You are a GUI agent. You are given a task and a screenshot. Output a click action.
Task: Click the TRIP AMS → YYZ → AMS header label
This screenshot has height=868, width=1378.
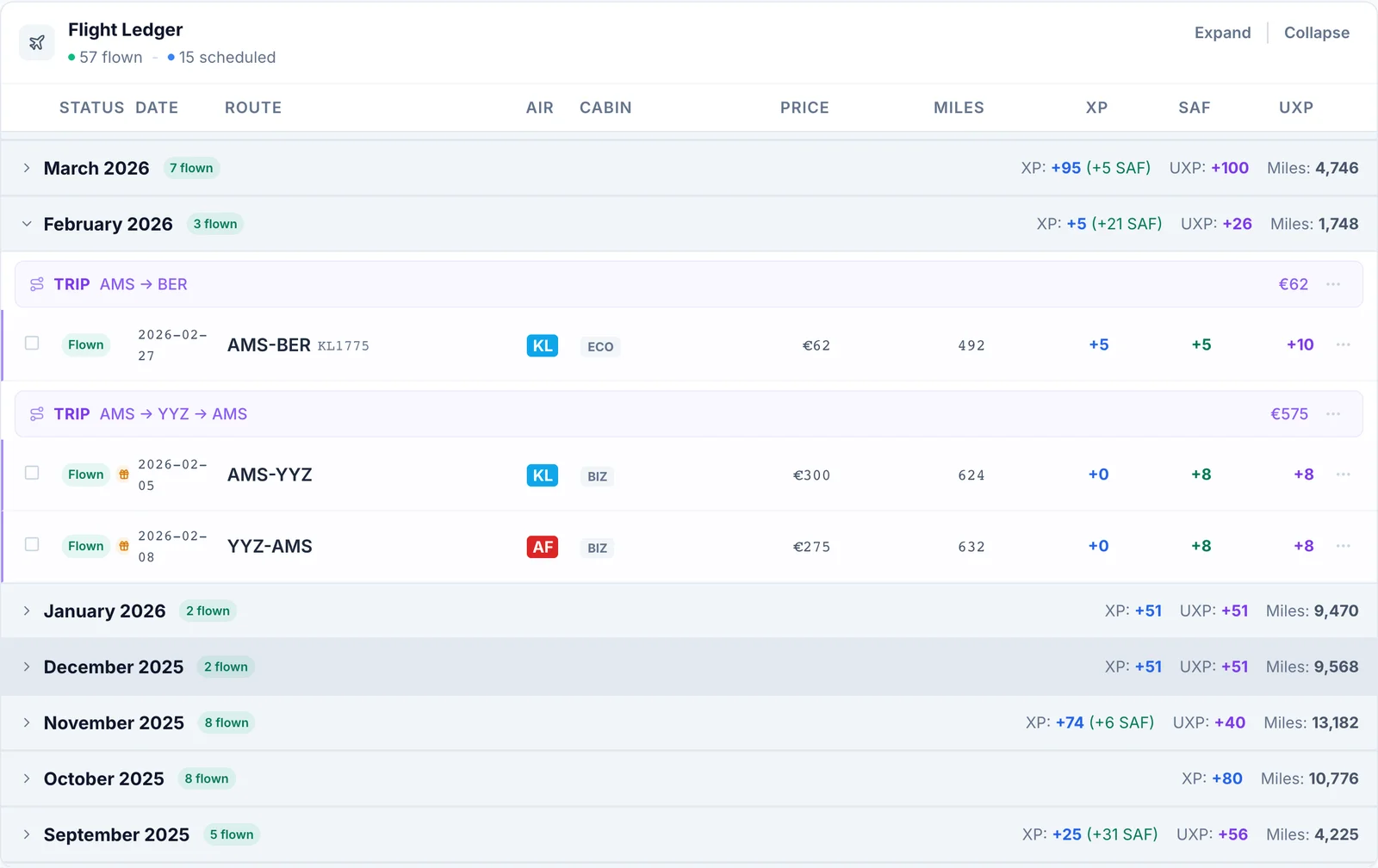151,414
